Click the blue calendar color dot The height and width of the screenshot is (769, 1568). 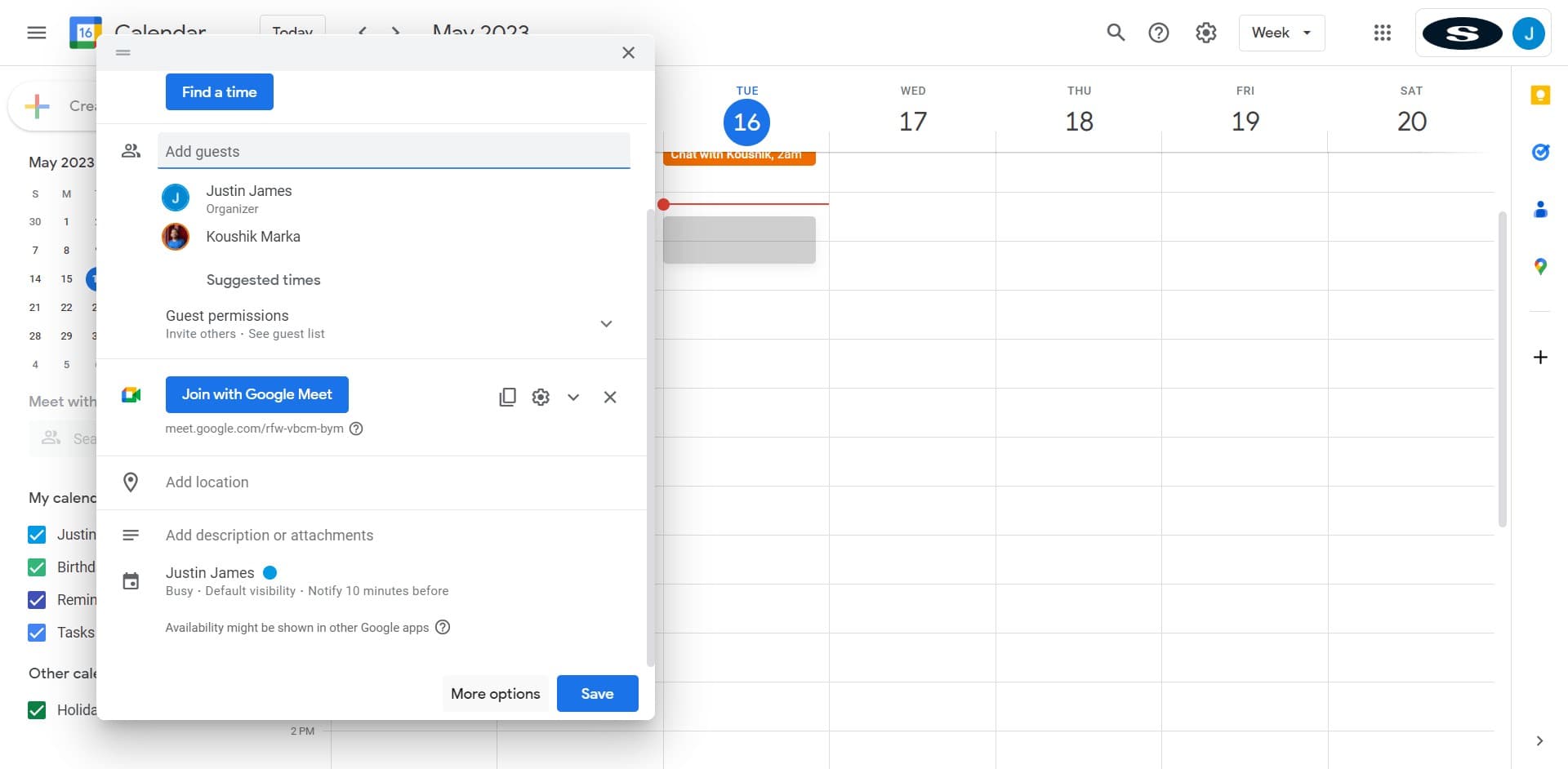[x=270, y=573]
